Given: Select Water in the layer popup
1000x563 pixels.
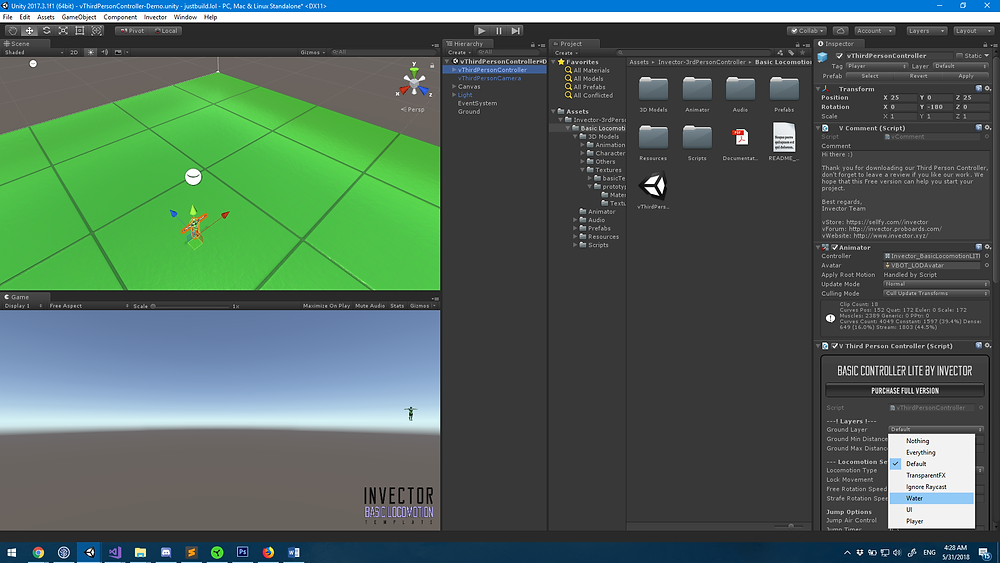Looking at the screenshot, I should pyautogui.click(x=932, y=499).
